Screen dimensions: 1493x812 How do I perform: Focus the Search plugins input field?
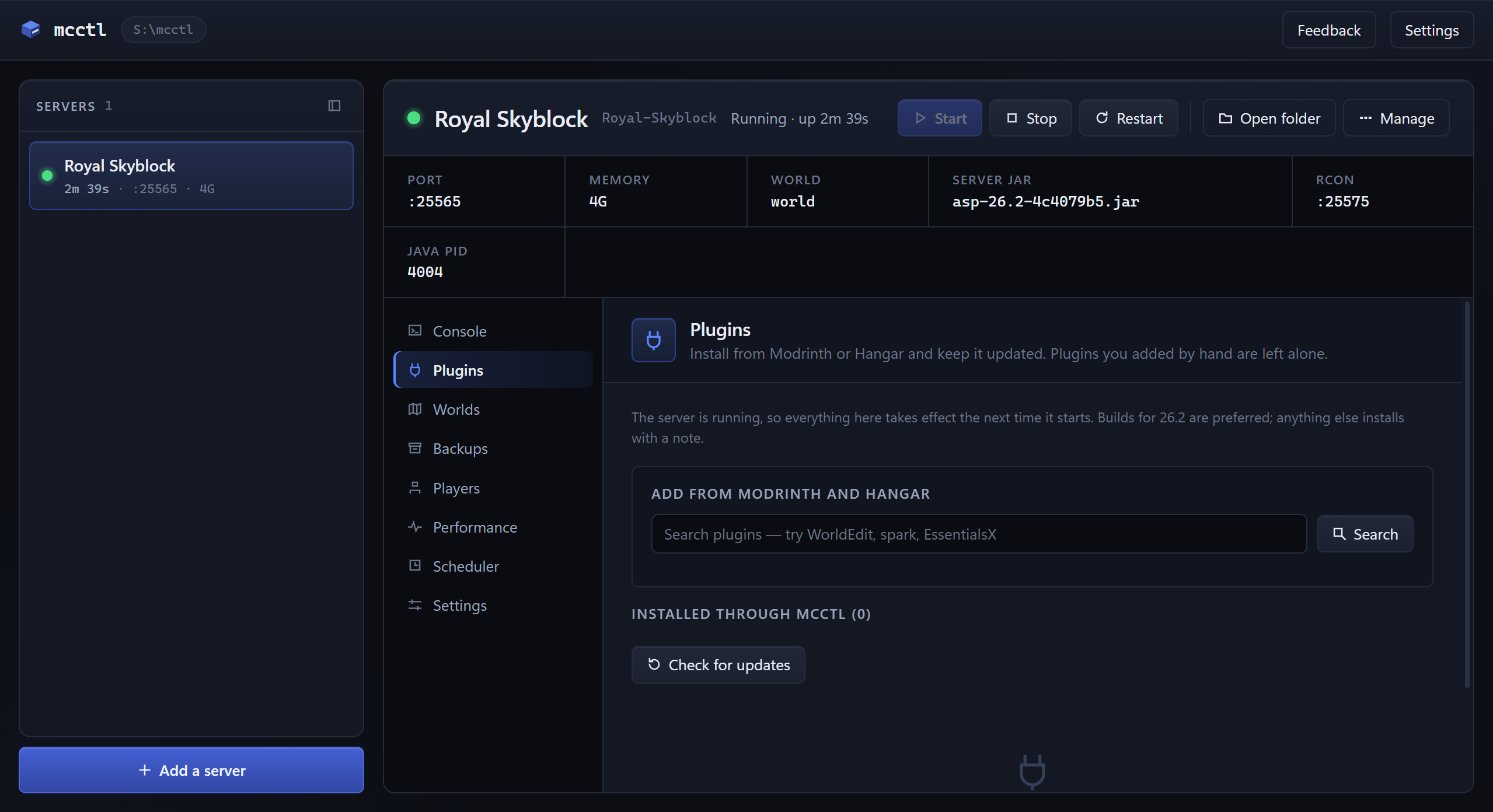(x=979, y=534)
